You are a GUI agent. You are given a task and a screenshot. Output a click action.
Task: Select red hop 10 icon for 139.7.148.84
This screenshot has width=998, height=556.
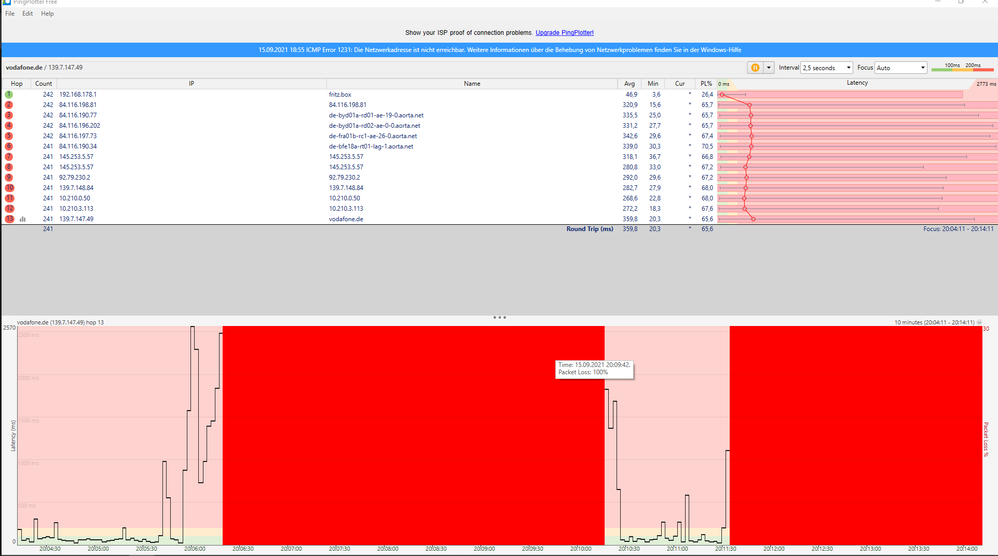click(9, 188)
